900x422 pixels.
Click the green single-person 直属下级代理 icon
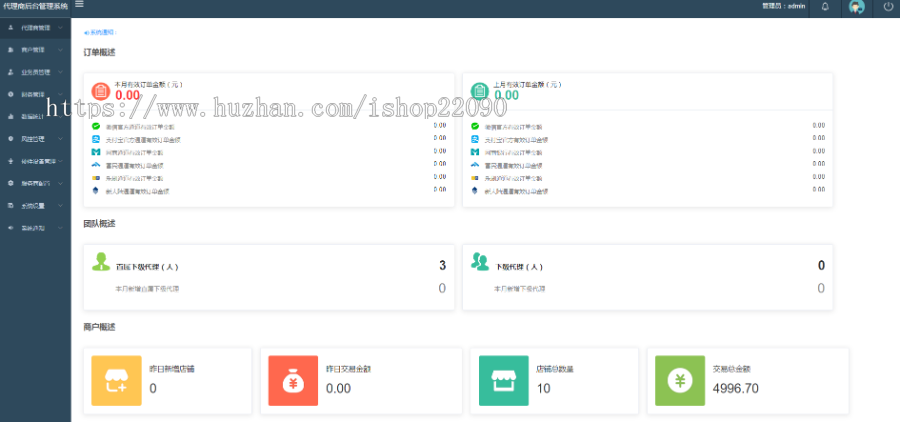pyautogui.click(x=101, y=262)
